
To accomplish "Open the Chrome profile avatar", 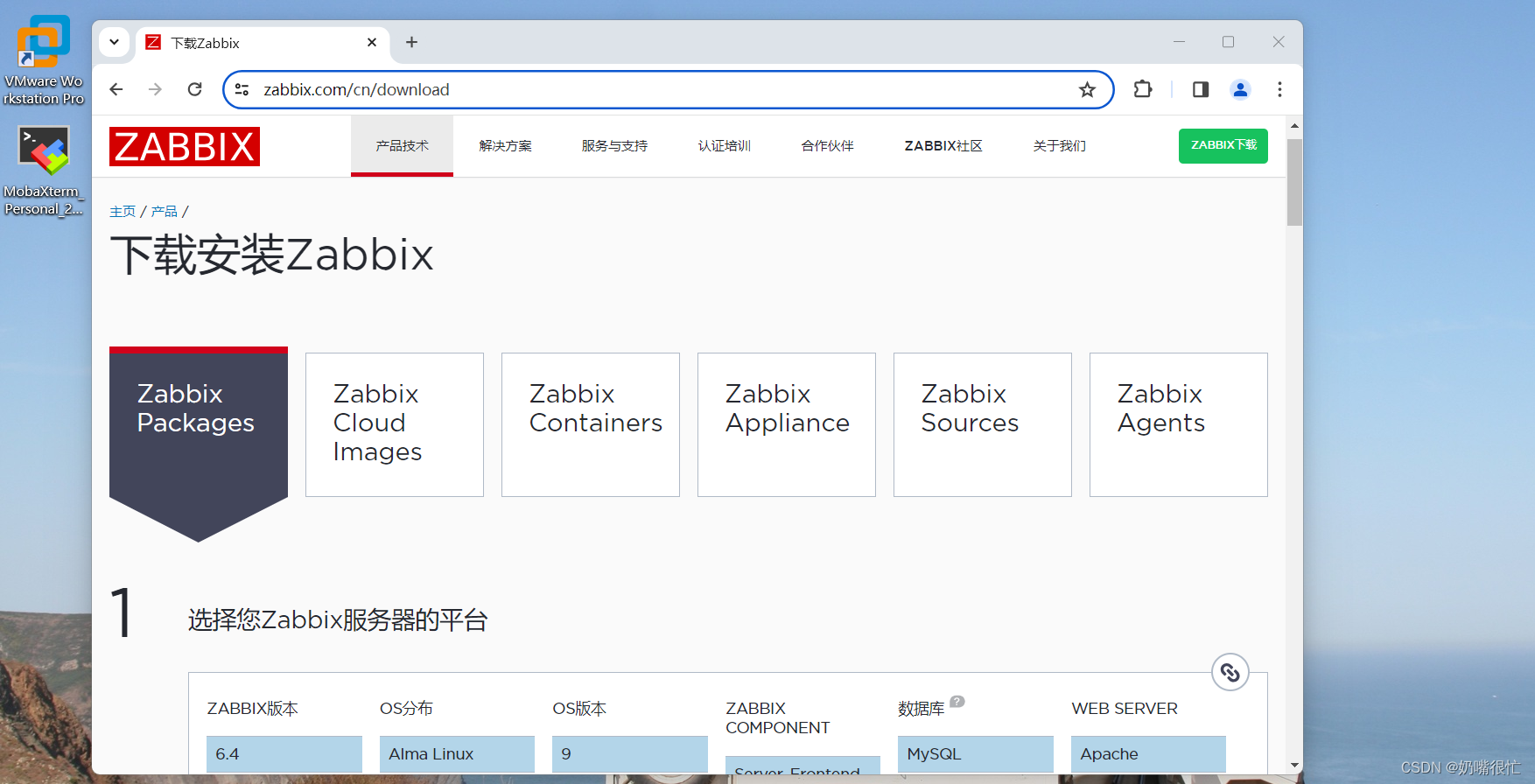I will 1240,89.
